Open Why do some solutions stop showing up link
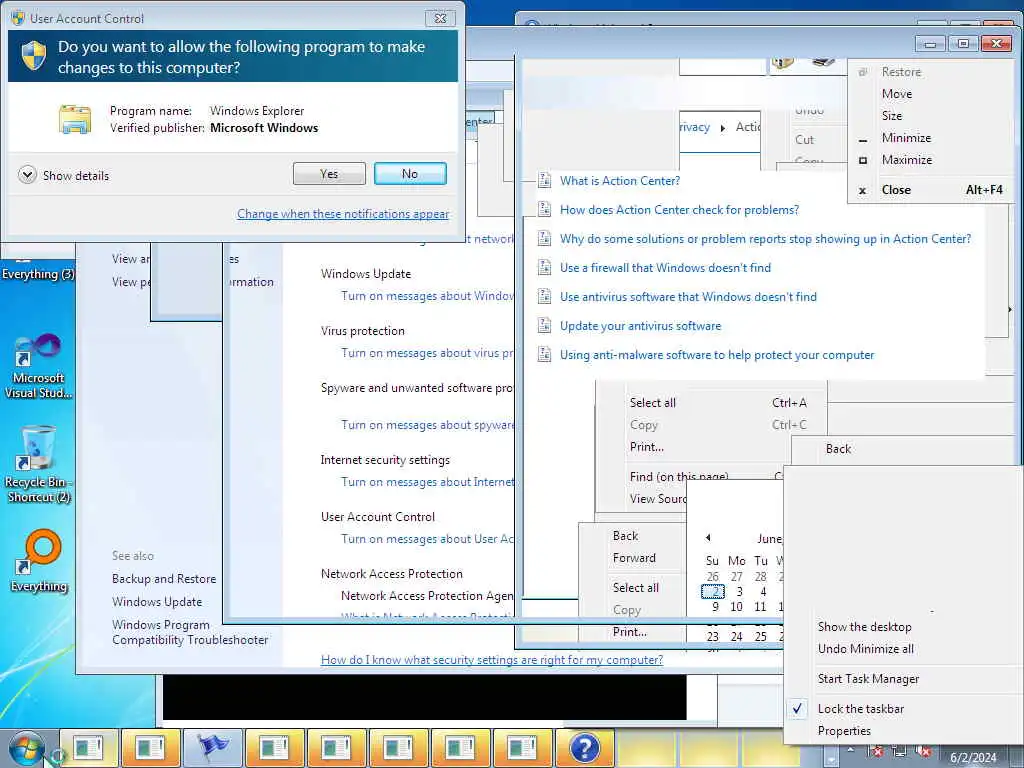Viewport: 1024px width, 768px height. click(x=765, y=238)
